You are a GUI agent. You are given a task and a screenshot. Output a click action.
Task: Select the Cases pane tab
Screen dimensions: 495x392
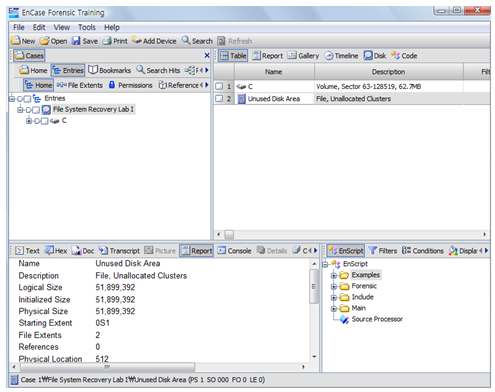click(29, 56)
